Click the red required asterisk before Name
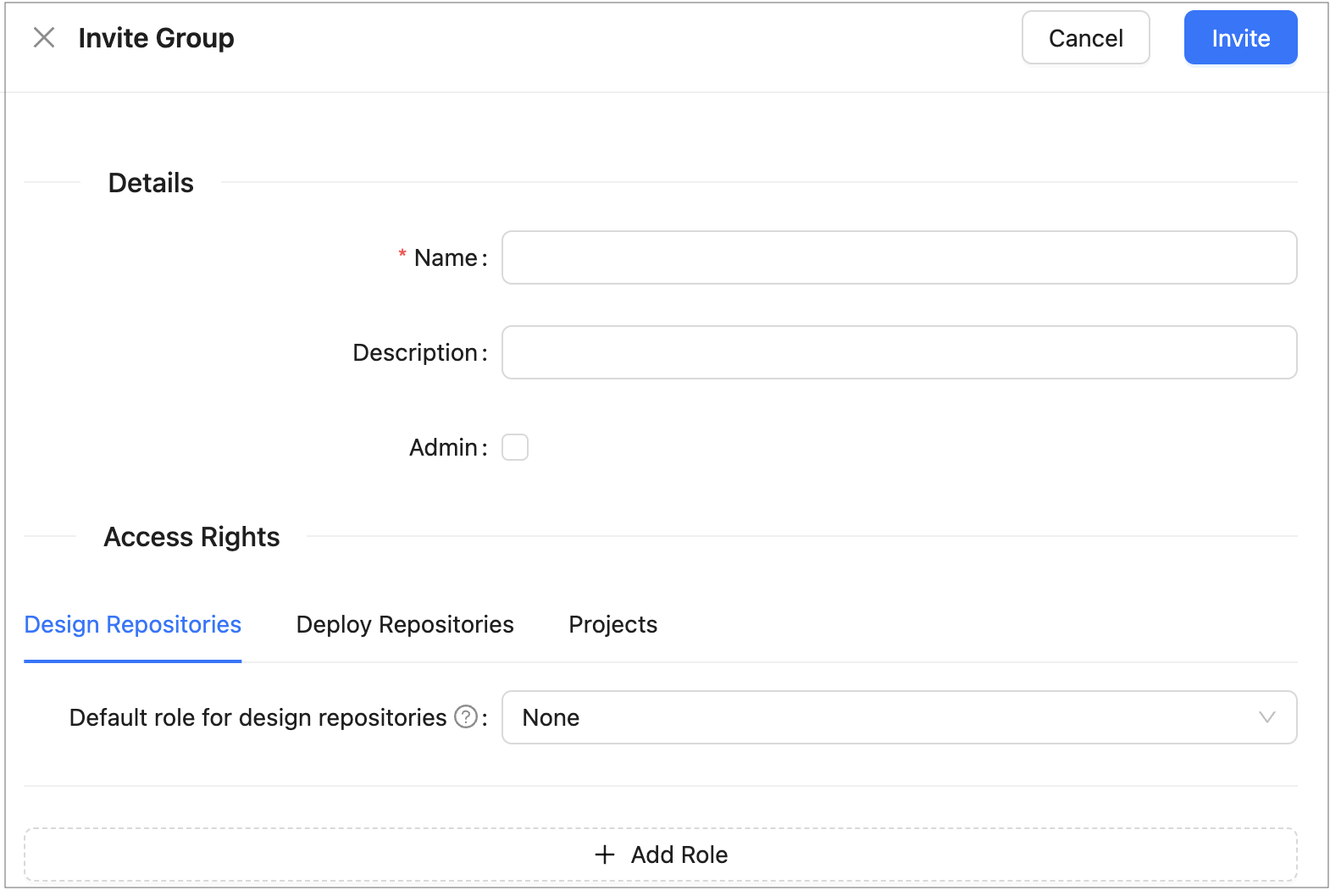 point(402,255)
